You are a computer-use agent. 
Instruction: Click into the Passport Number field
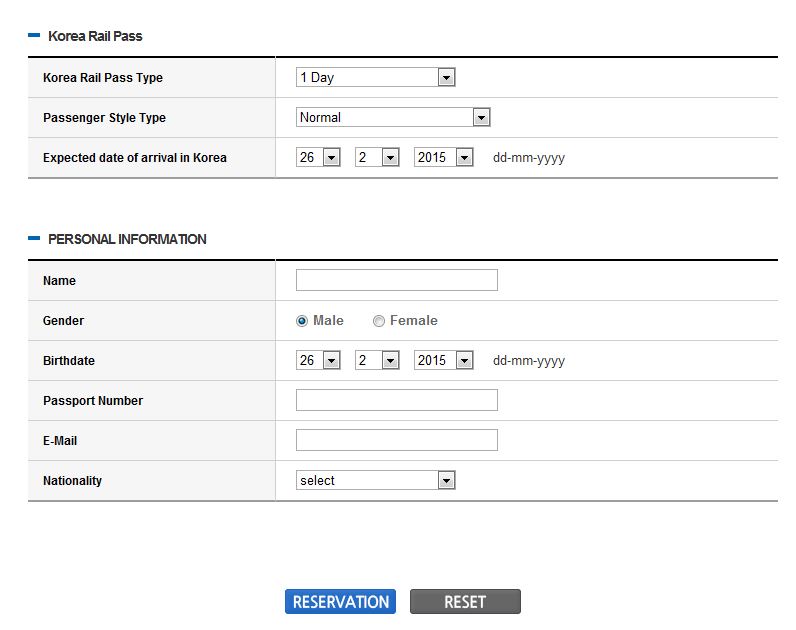(396, 400)
